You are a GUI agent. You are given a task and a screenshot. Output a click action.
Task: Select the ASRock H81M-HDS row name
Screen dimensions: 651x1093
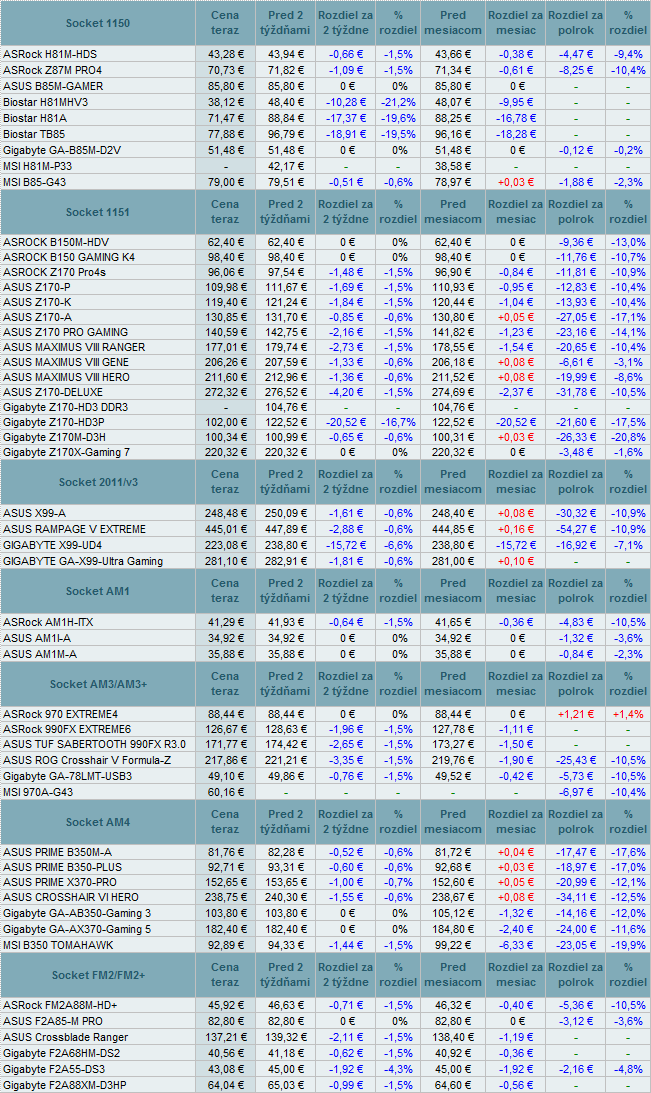(x=50, y=54)
